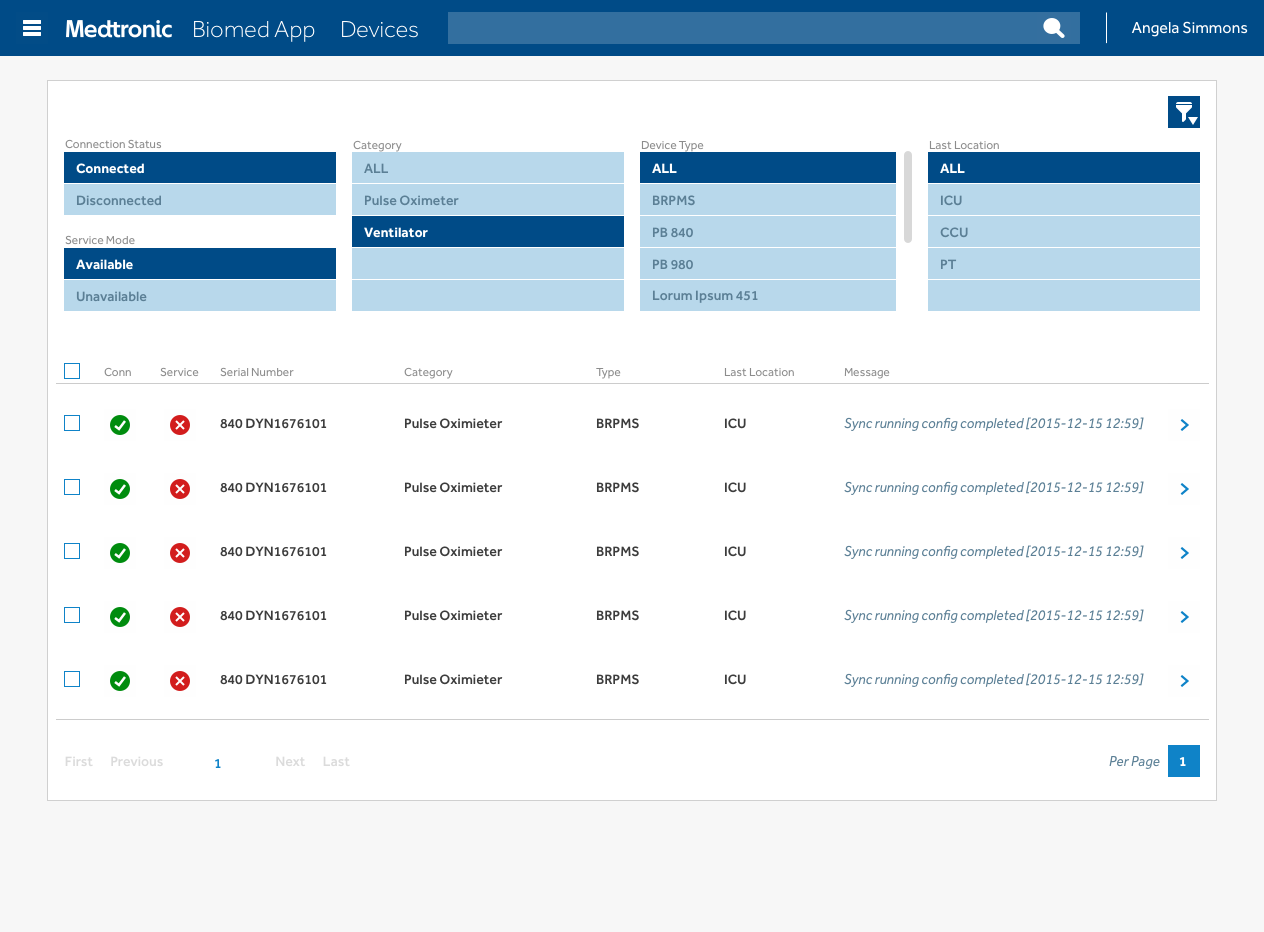
Task: Choose ALL in Last Location filter
Action: (x=1064, y=168)
